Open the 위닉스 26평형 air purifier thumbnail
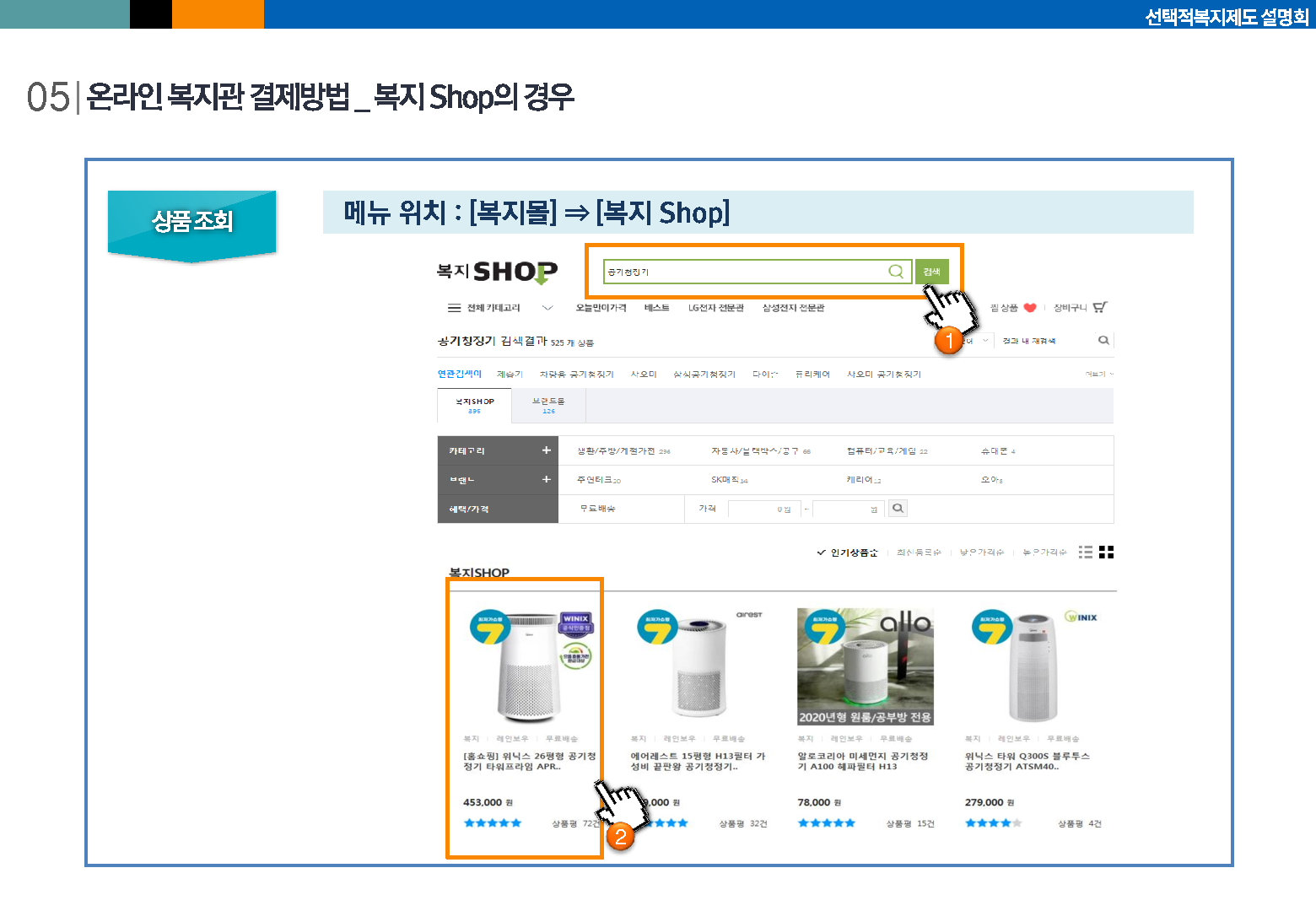The width and height of the screenshot is (1316, 911). tap(530, 666)
